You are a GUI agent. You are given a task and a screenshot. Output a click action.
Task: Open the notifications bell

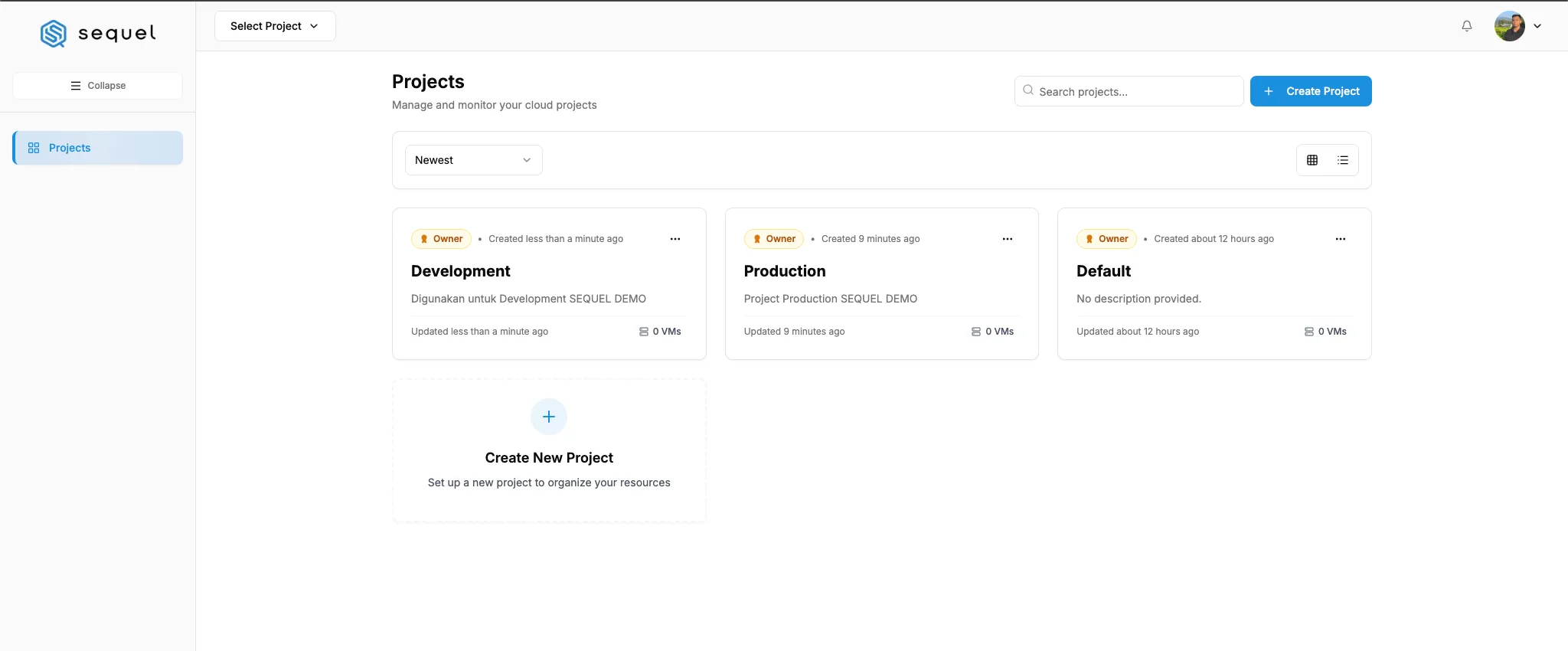pyautogui.click(x=1467, y=26)
